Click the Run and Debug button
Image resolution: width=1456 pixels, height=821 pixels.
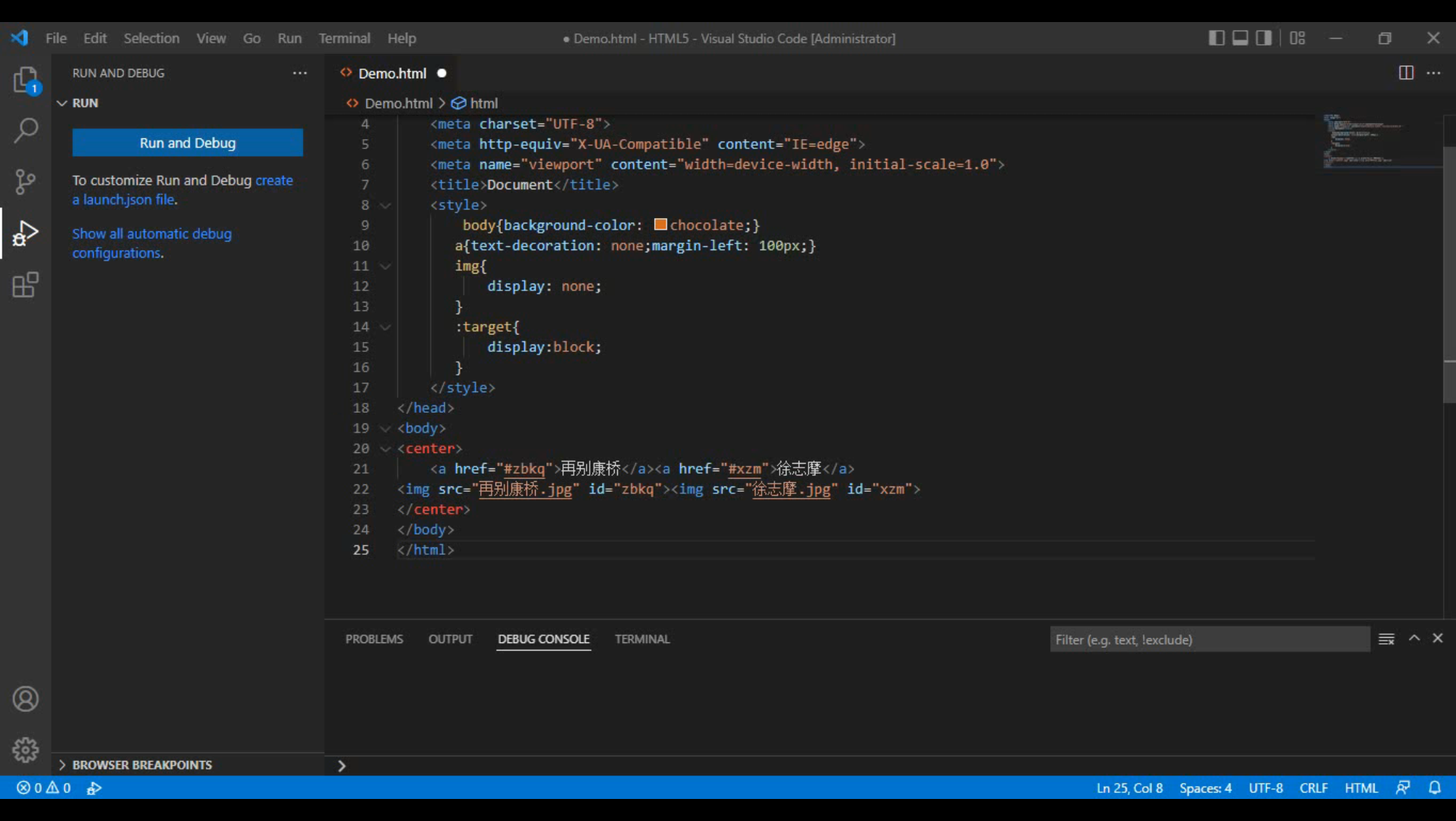(x=188, y=143)
